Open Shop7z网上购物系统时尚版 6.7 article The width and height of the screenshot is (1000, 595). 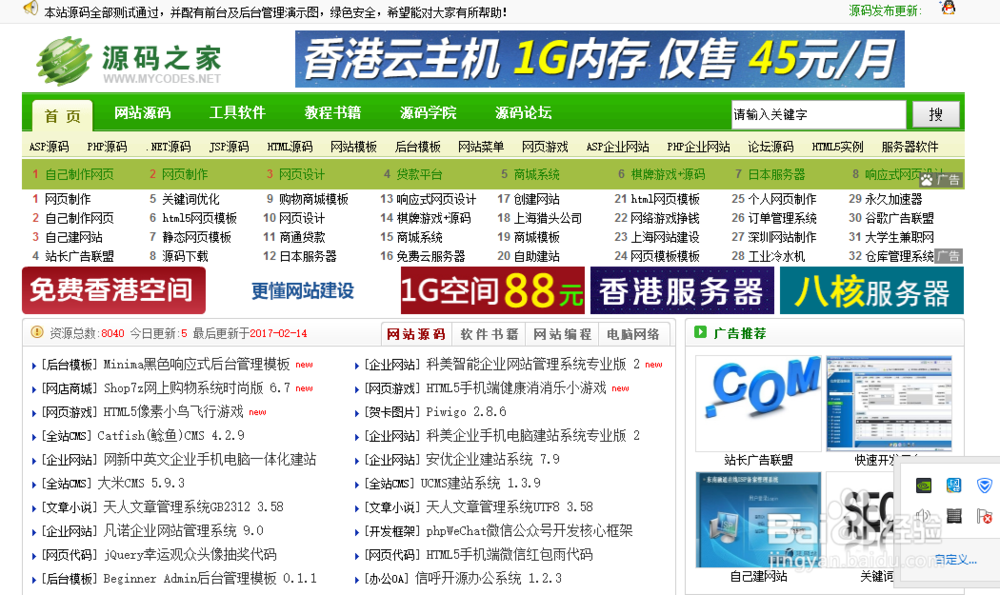pos(197,388)
